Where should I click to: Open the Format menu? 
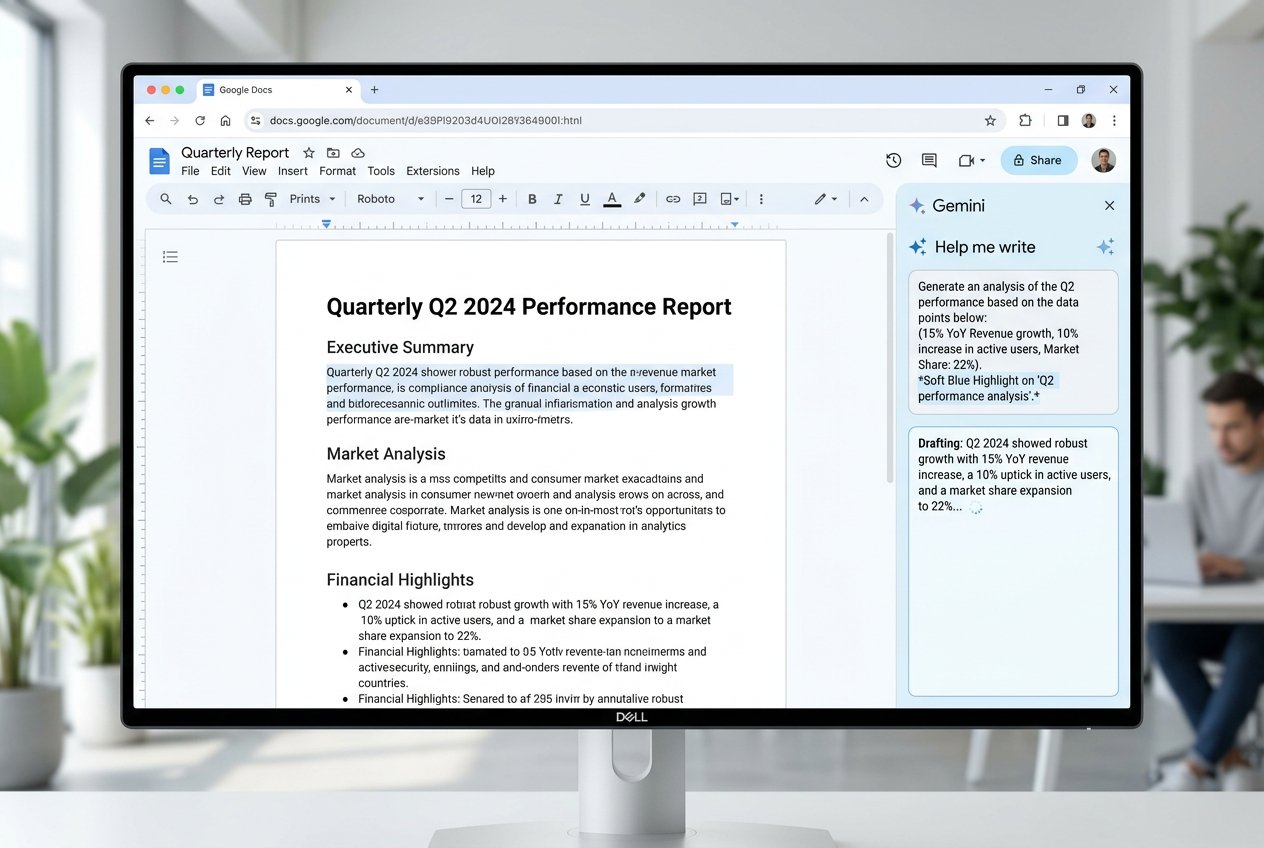point(338,171)
